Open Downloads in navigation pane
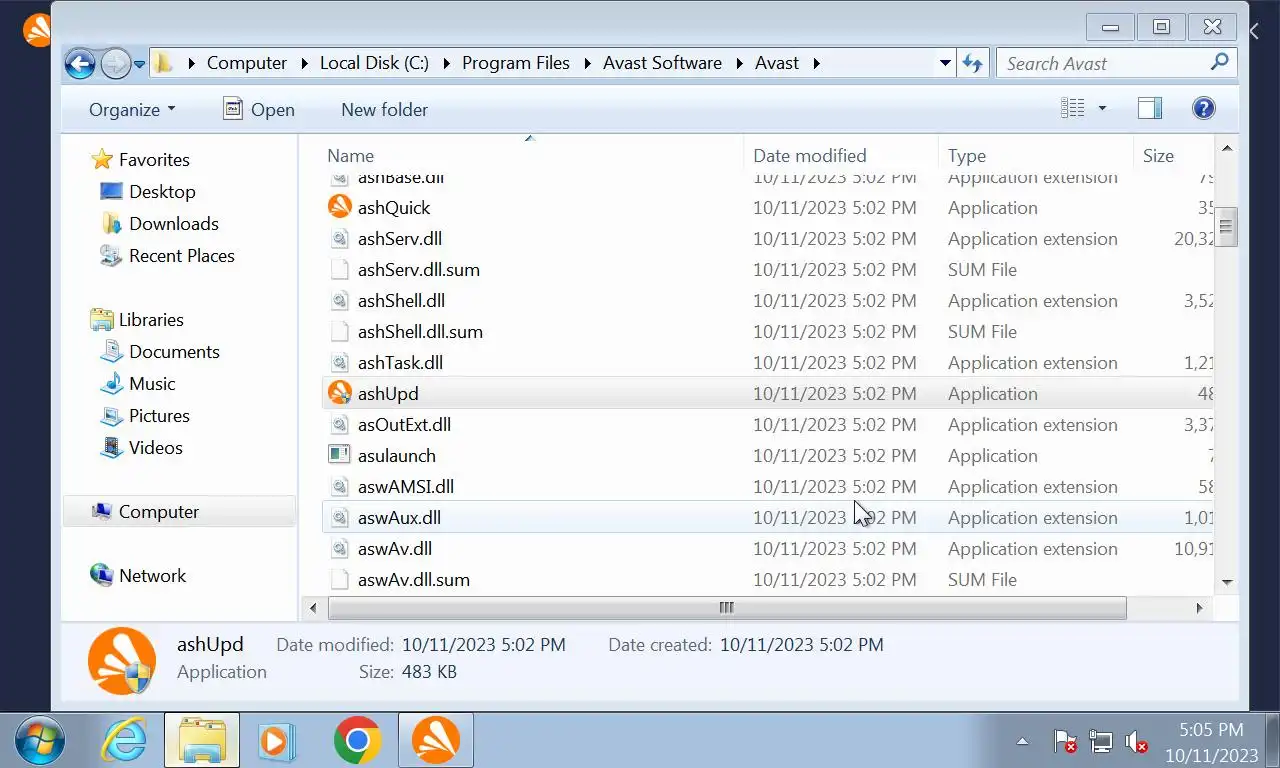This screenshot has width=1280, height=768. (x=173, y=223)
